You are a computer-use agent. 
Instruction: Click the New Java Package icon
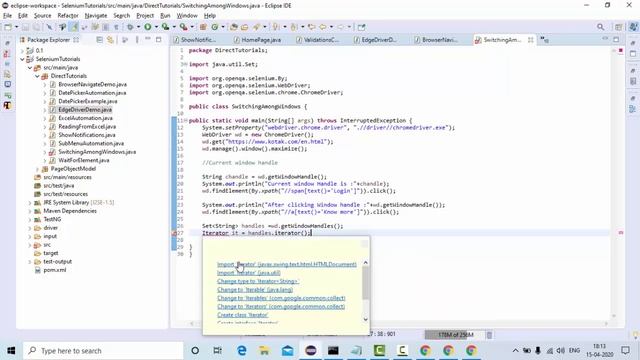(x=203, y=27)
